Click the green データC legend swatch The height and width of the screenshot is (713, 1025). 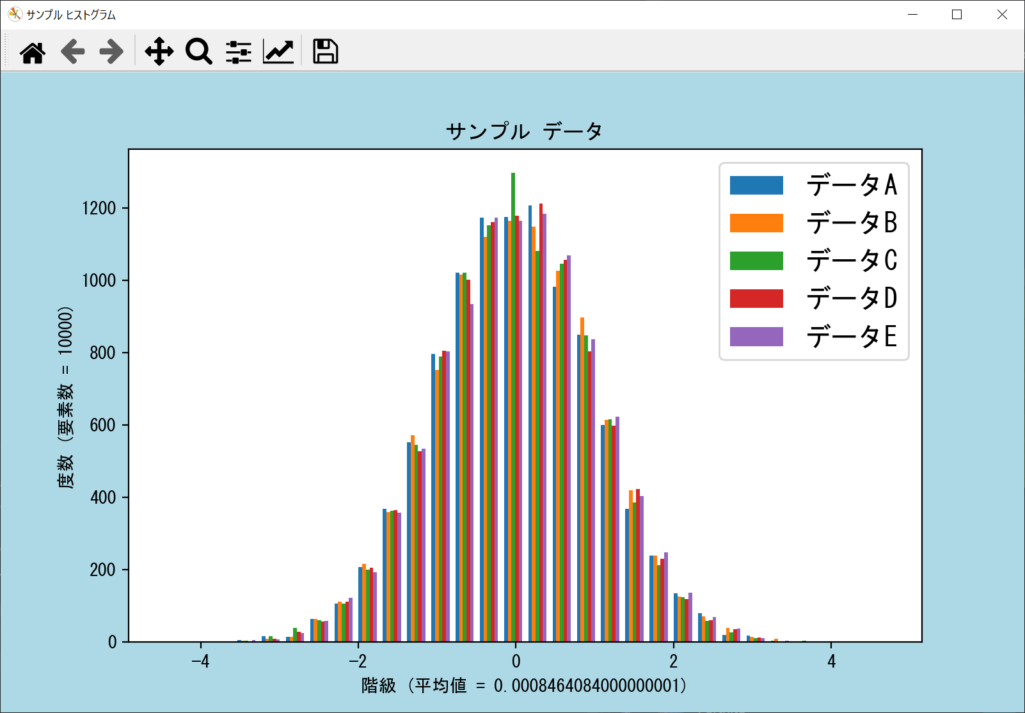coord(756,261)
